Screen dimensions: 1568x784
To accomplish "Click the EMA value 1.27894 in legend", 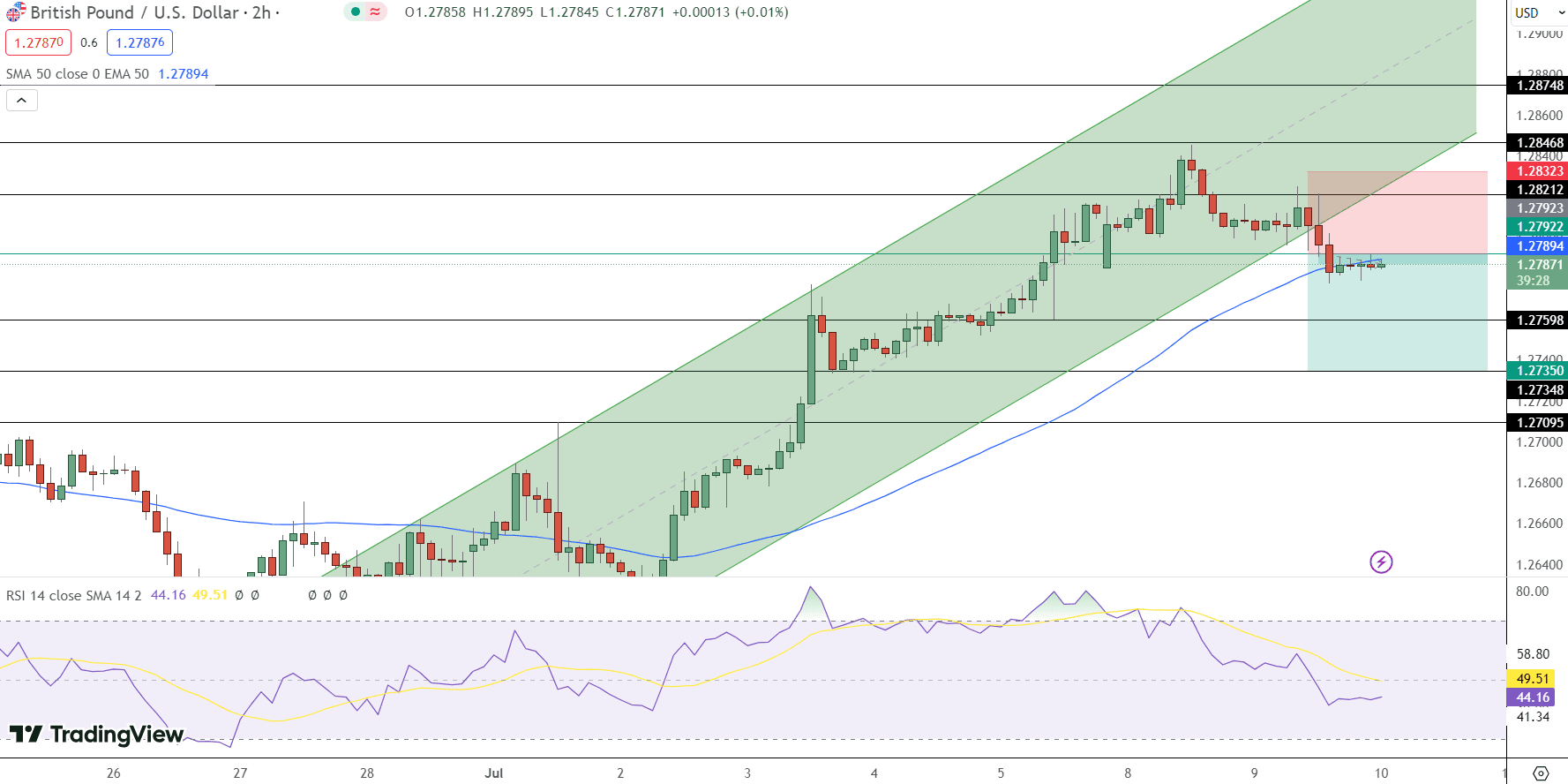I will coord(184,74).
